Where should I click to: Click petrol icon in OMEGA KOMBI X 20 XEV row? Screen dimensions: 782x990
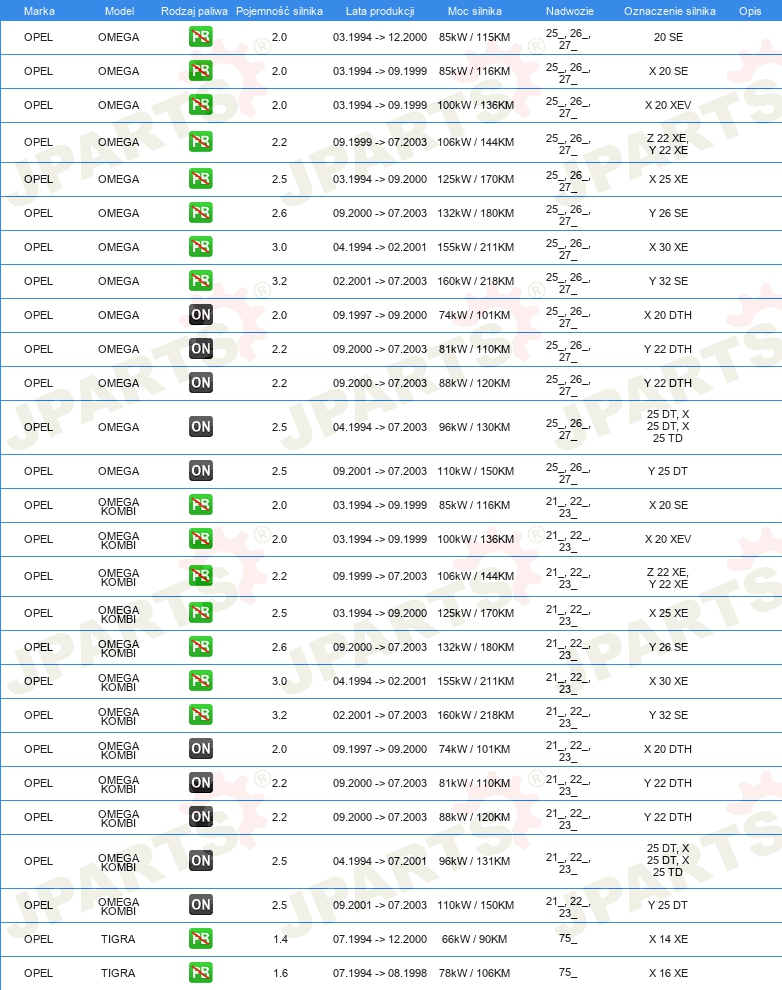point(201,539)
